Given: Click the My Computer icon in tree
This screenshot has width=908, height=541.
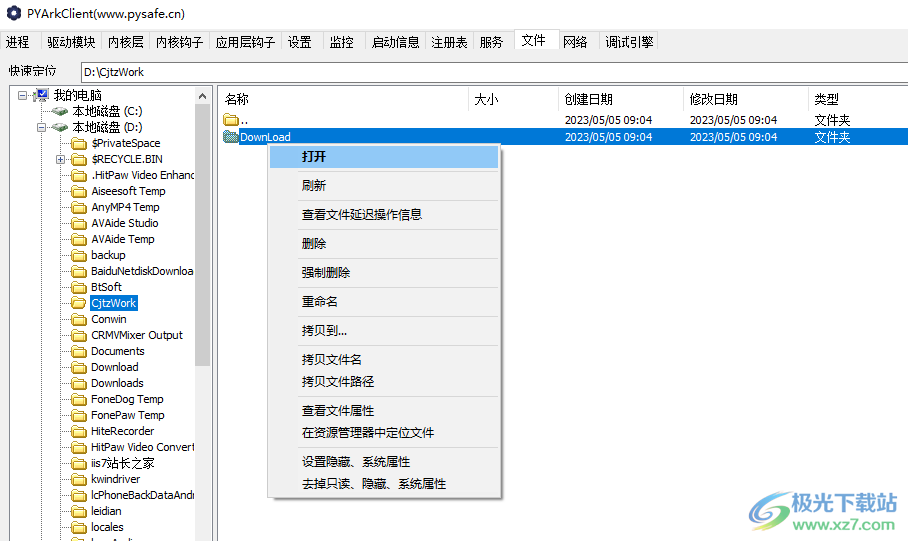Looking at the screenshot, I should (x=42, y=95).
